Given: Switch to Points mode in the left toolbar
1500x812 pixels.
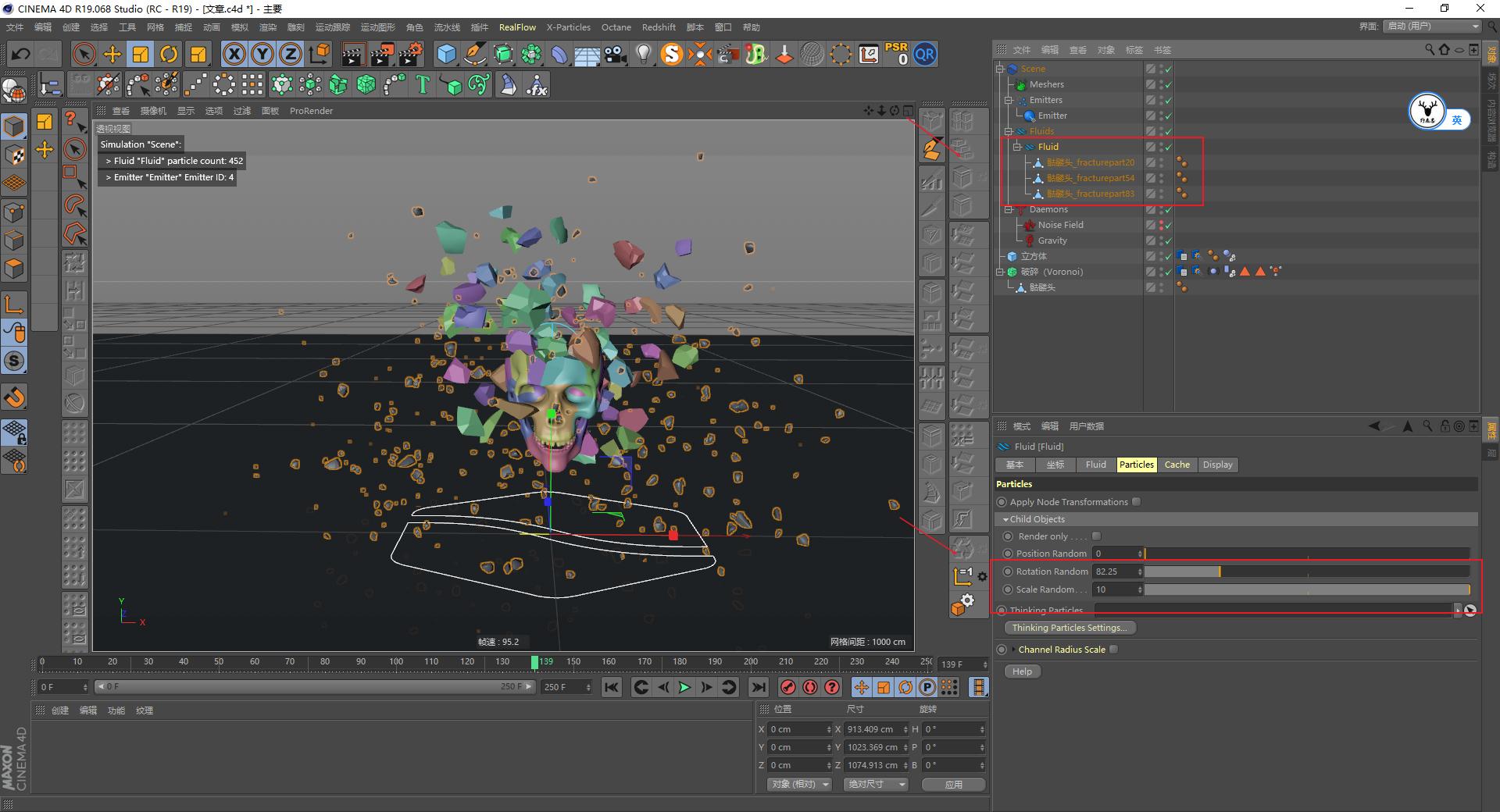Looking at the screenshot, I should coord(14,212).
